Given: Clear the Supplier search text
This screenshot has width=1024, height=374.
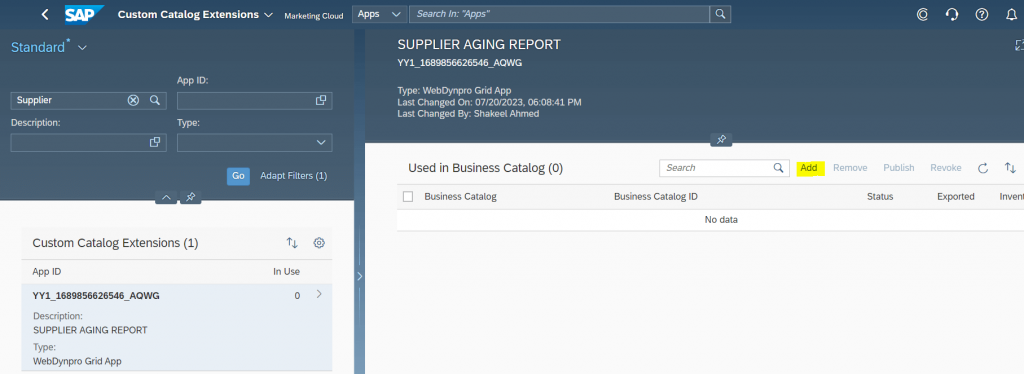Looking at the screenshot, I should tap(133, 101).
